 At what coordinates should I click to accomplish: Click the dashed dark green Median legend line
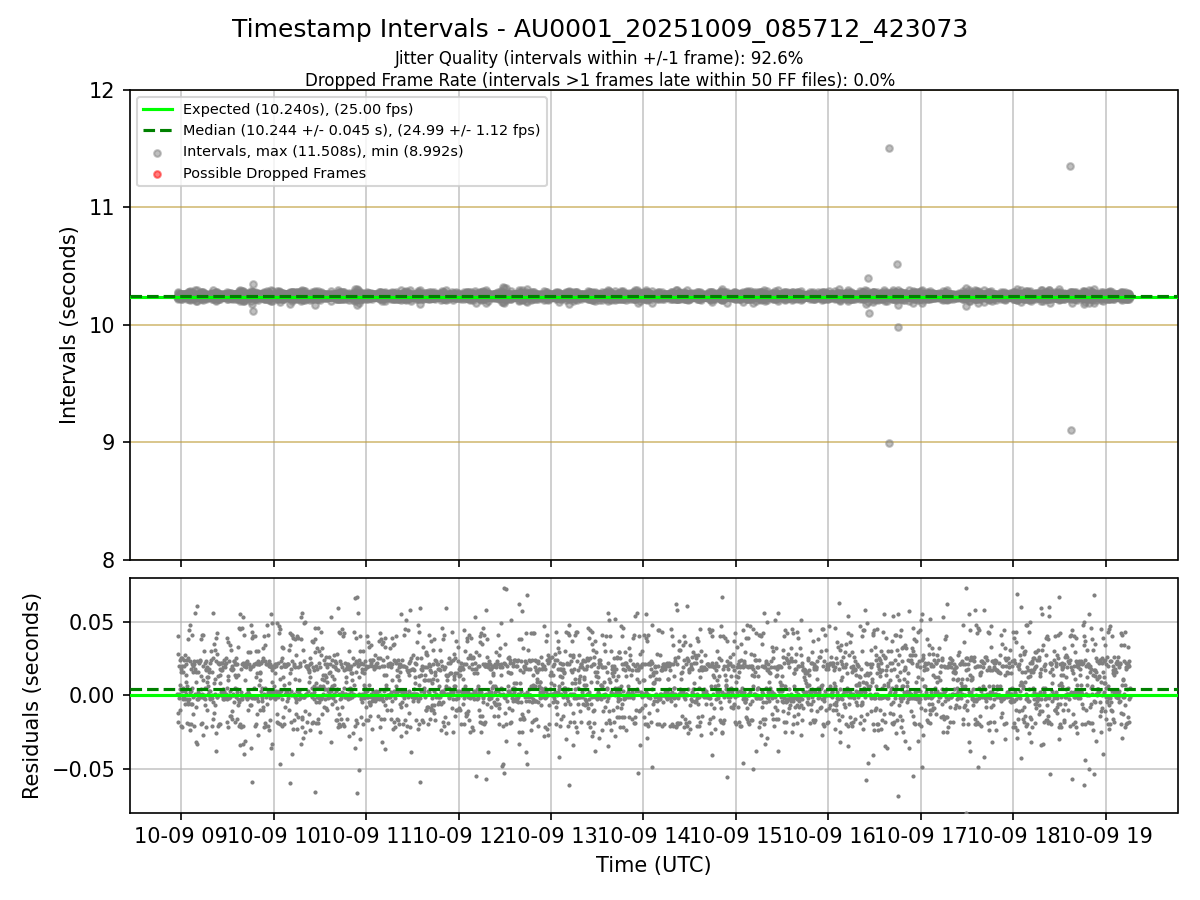tap(158, 130)
